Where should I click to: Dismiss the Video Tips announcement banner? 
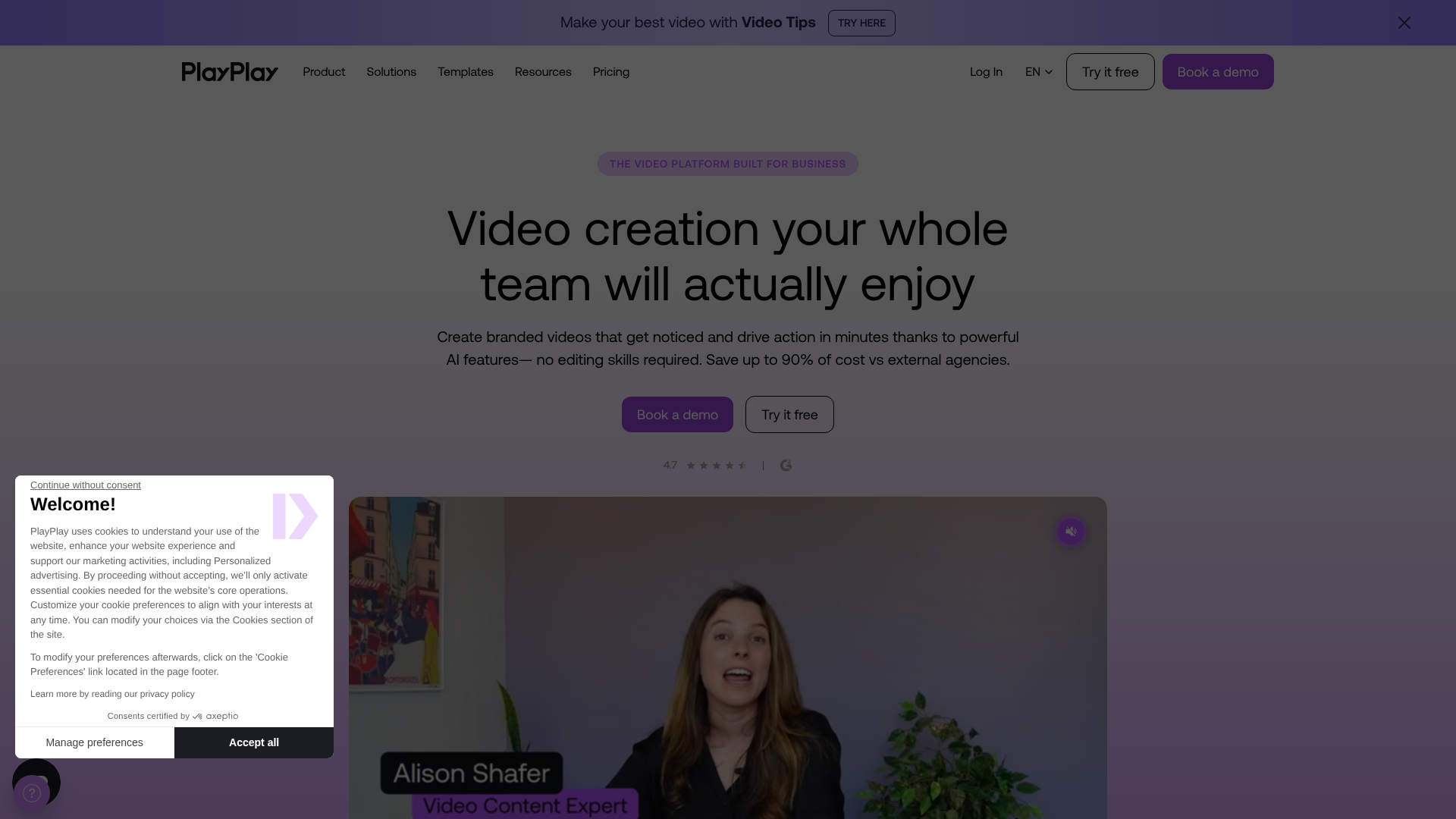pos(1404,23)
